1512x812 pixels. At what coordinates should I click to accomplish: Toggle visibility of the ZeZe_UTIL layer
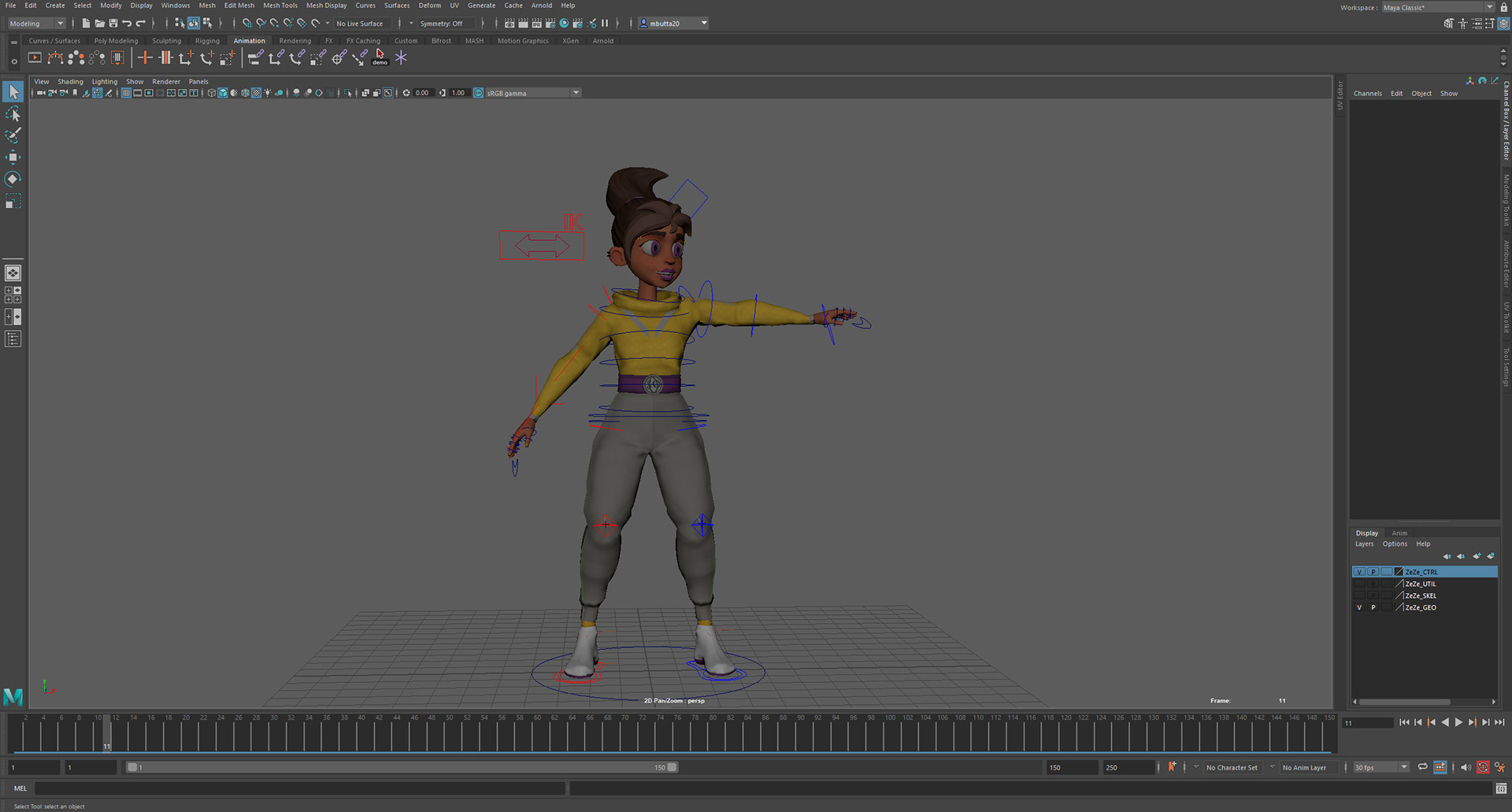[x=1359, y=584]
